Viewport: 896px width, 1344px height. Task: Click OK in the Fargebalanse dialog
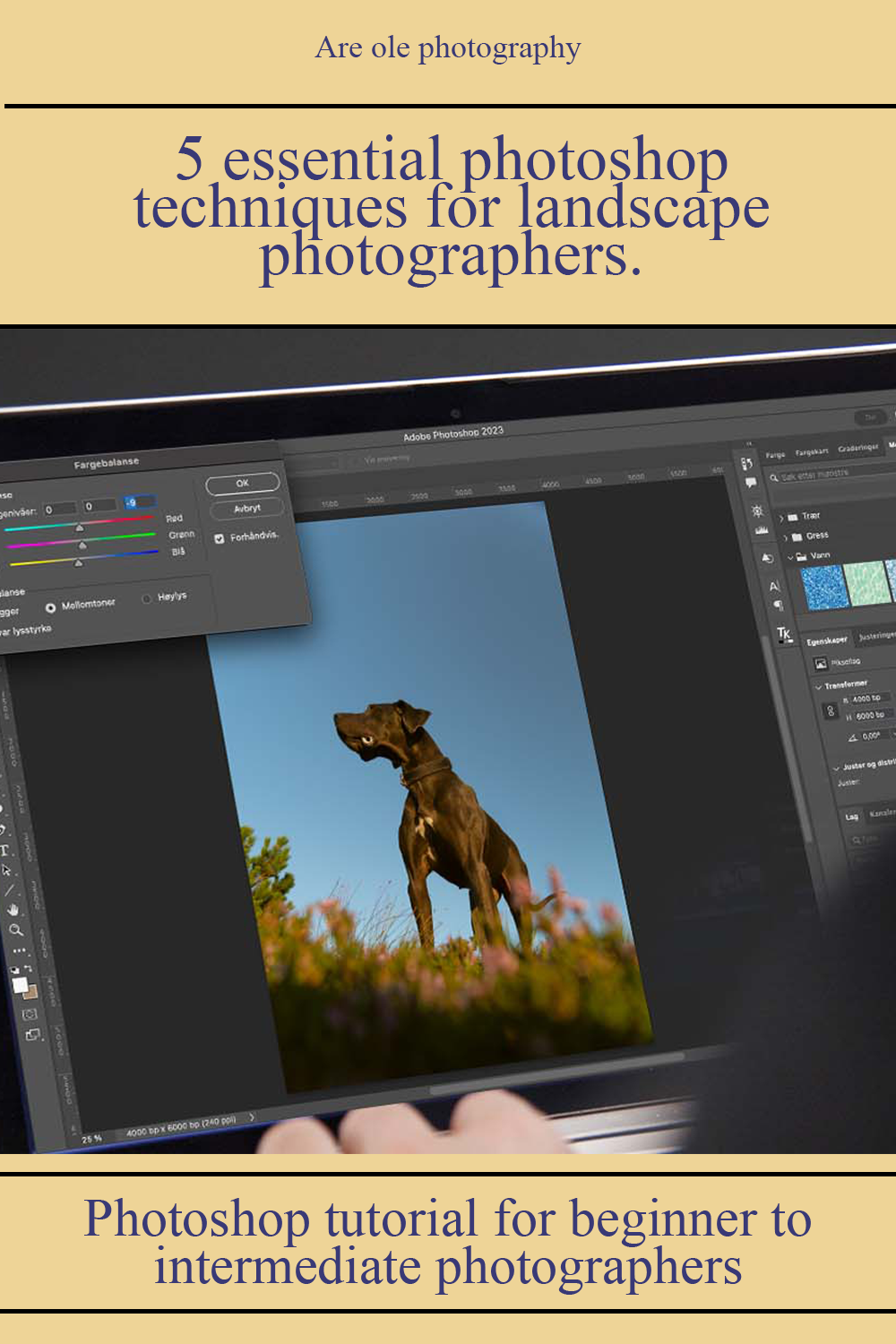[x=243, y=484]
